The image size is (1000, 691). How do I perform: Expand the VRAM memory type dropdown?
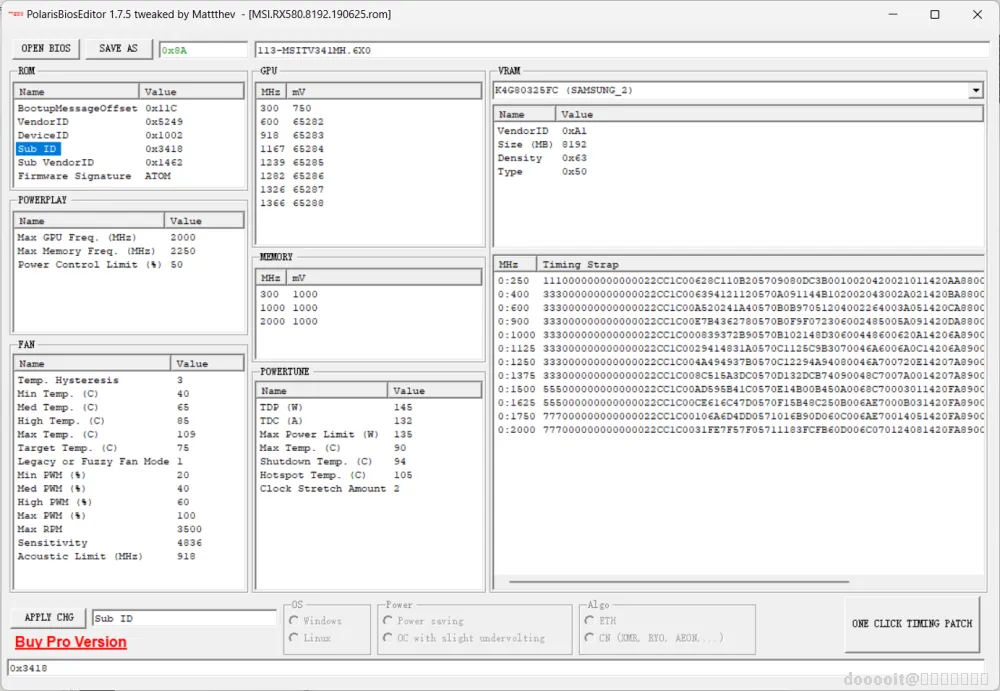point(975,91)
